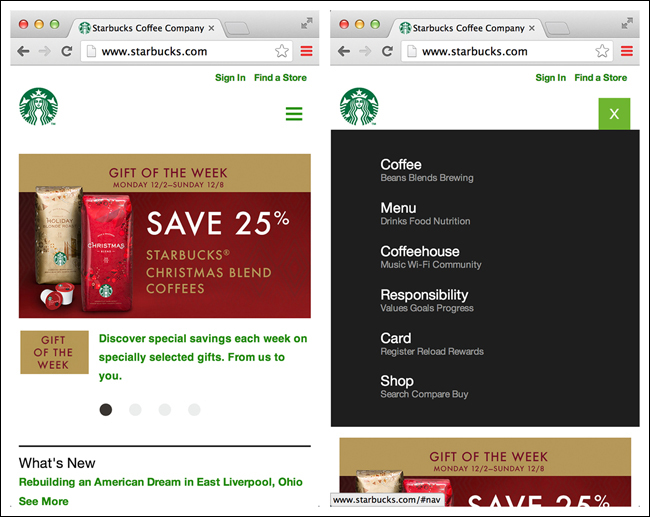Close the Starbucks tab in left window
Viewport: 650px width, 517px height.
(x=211, y=28)
